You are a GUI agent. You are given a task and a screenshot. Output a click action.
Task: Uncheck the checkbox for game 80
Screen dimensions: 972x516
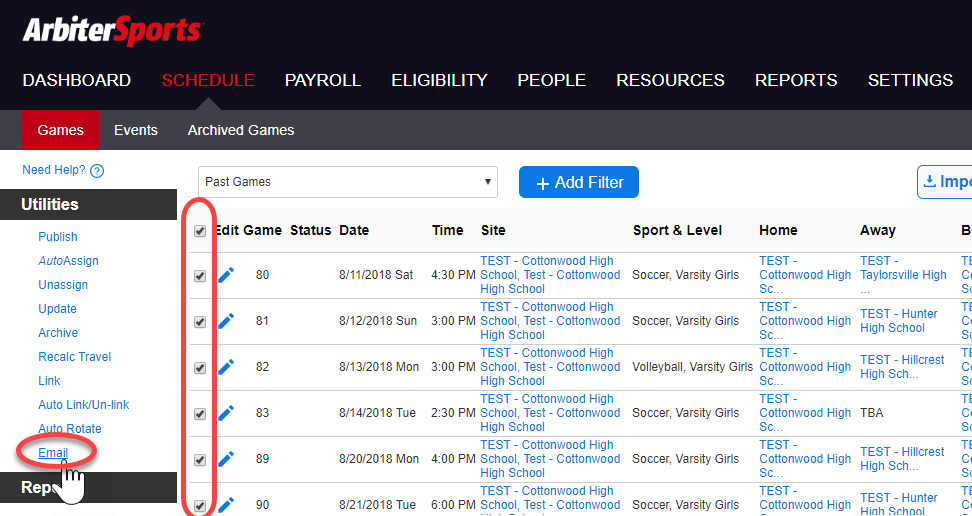(200, 276)
